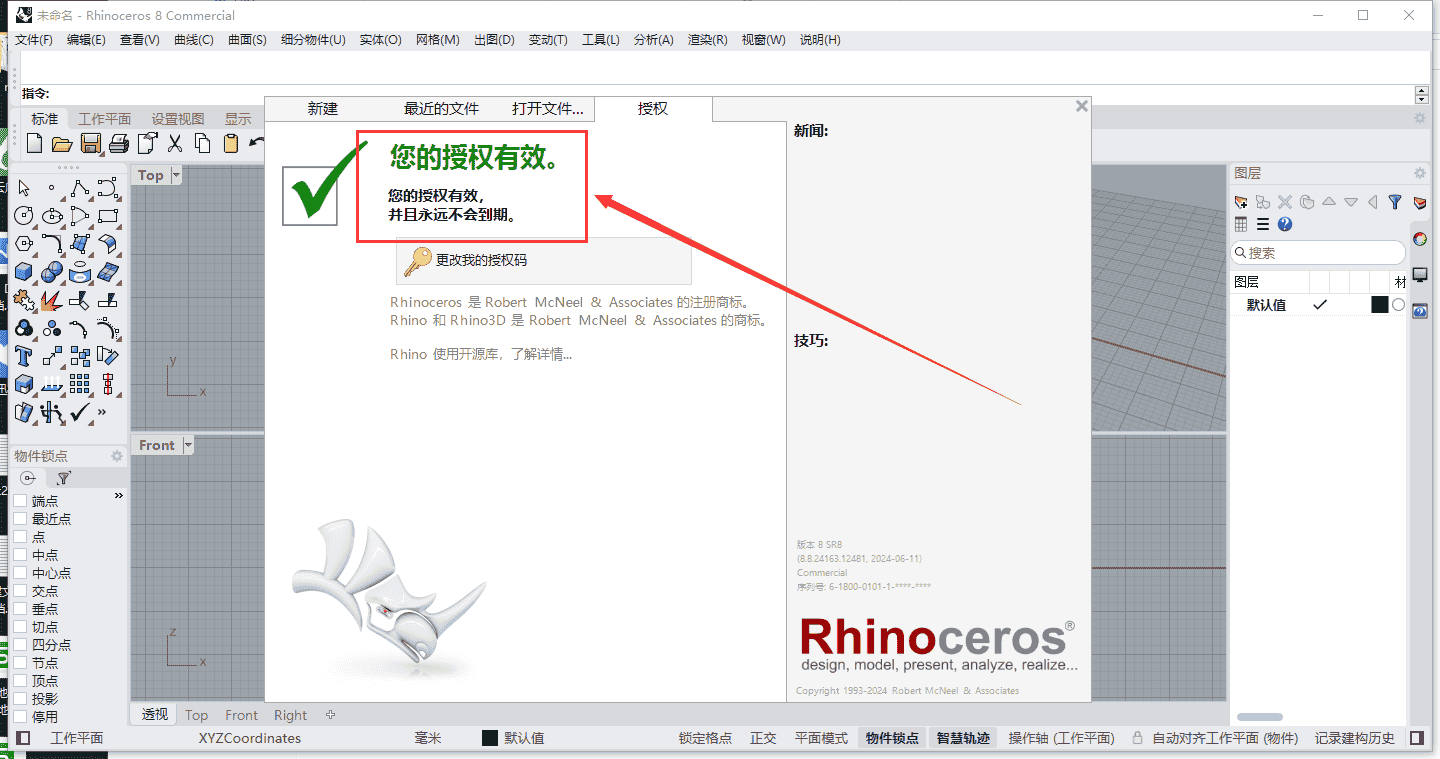Switch to the 新建 tab in dialog

coord(323,109)
